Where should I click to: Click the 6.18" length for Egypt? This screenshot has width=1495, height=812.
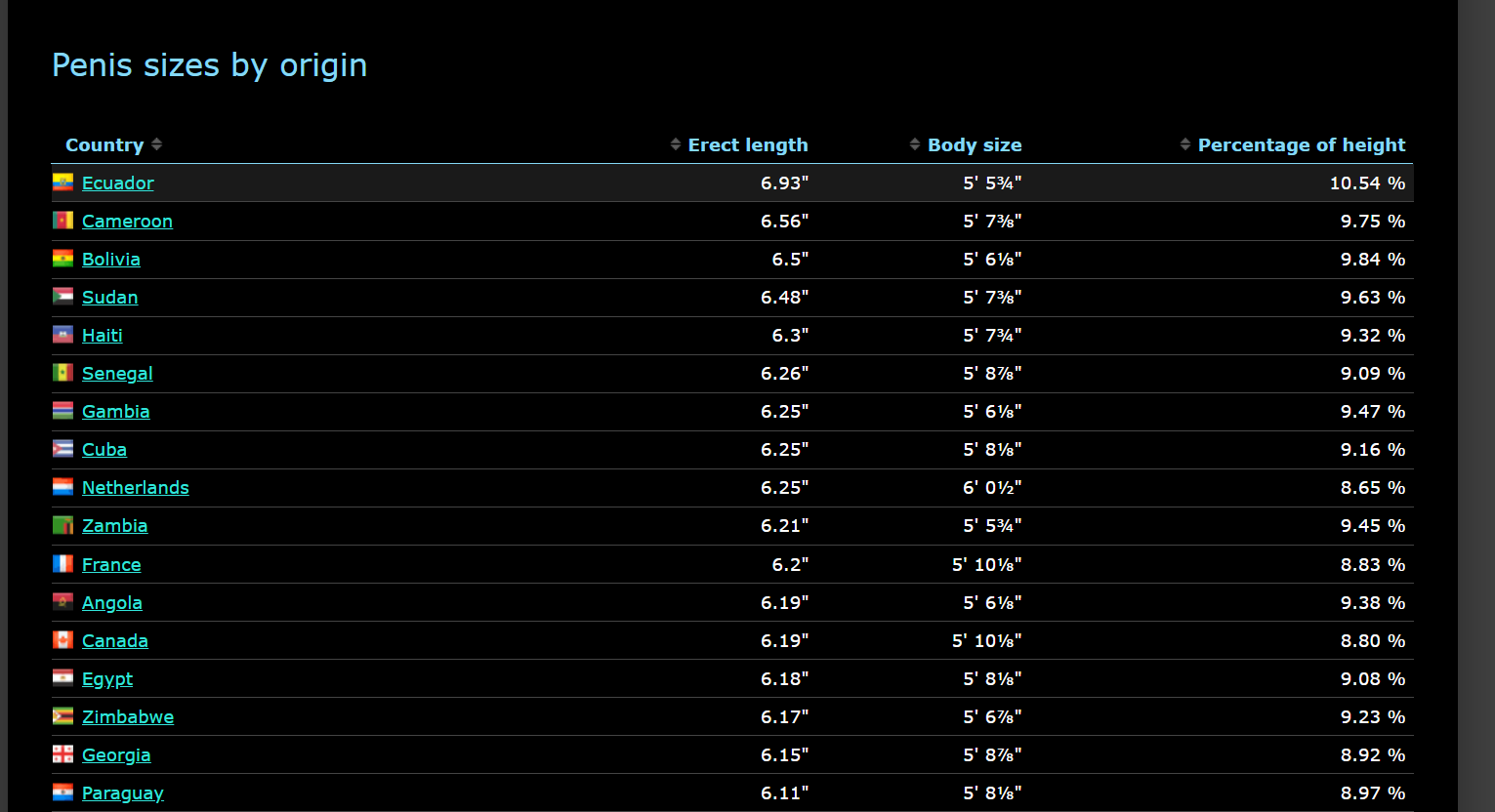pyautogui.click(x=784, y=678)
